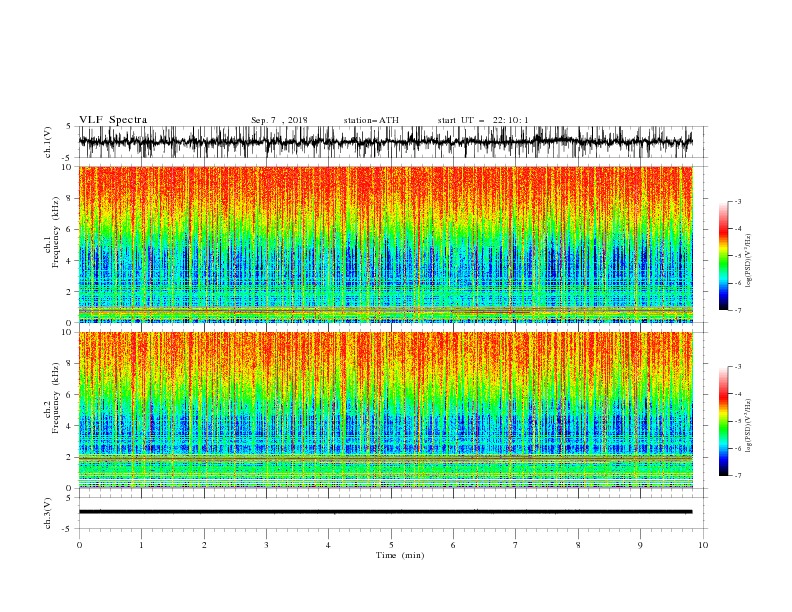Viewport: 792px width, 612px height.
Task: Click the ch.3 flat waveform trace
Action: click(x=386, y=512)
